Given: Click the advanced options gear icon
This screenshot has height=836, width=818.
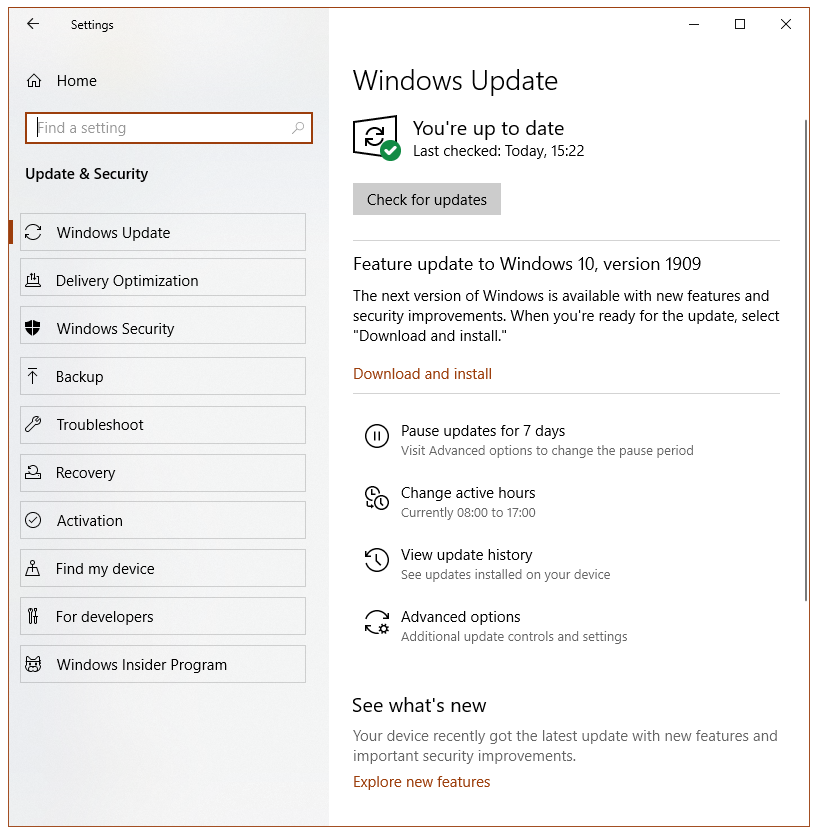Looking at the screenshot, I should pos(376,622).
